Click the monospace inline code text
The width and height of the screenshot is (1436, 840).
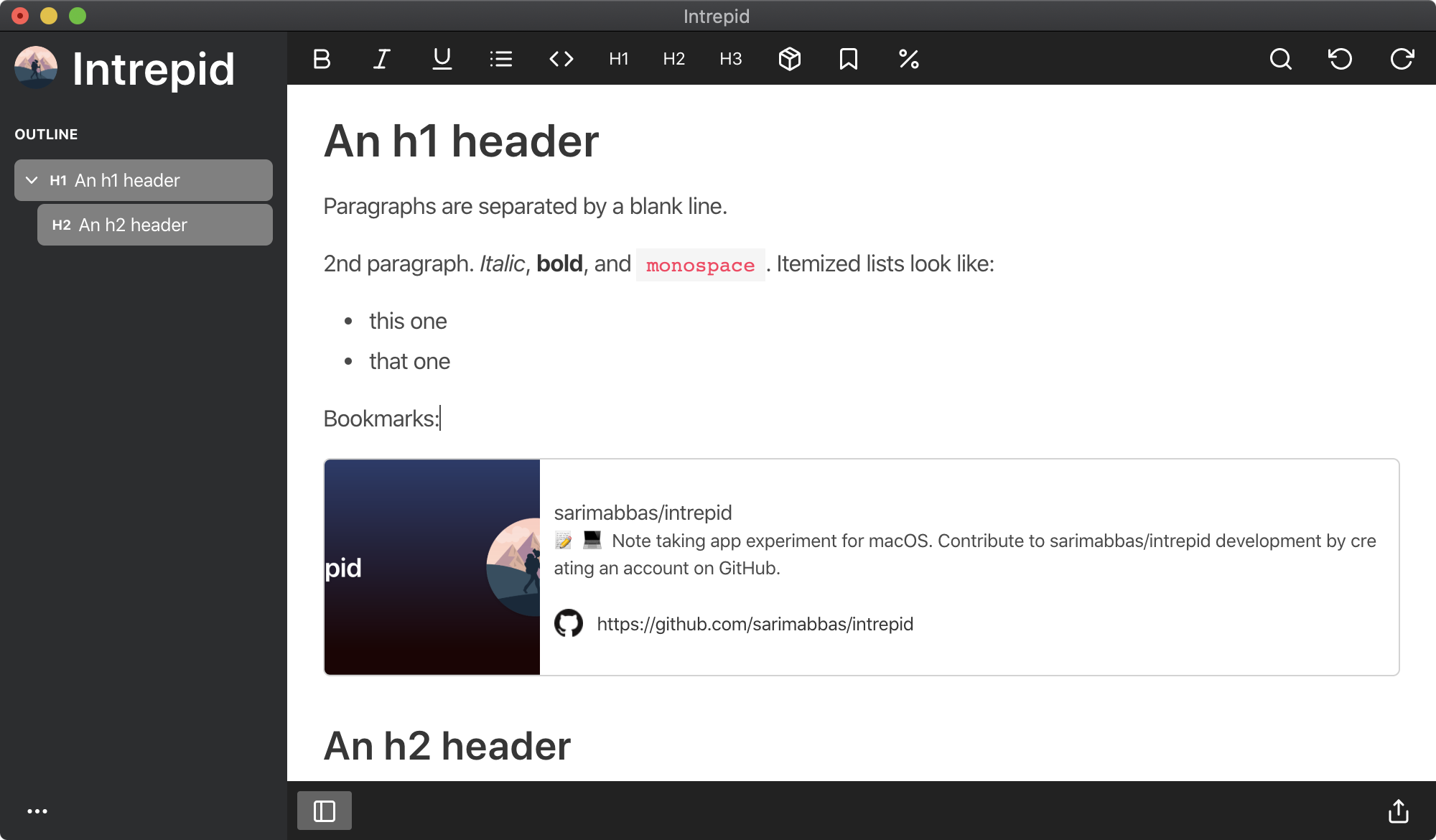click(x=701, y=265)
